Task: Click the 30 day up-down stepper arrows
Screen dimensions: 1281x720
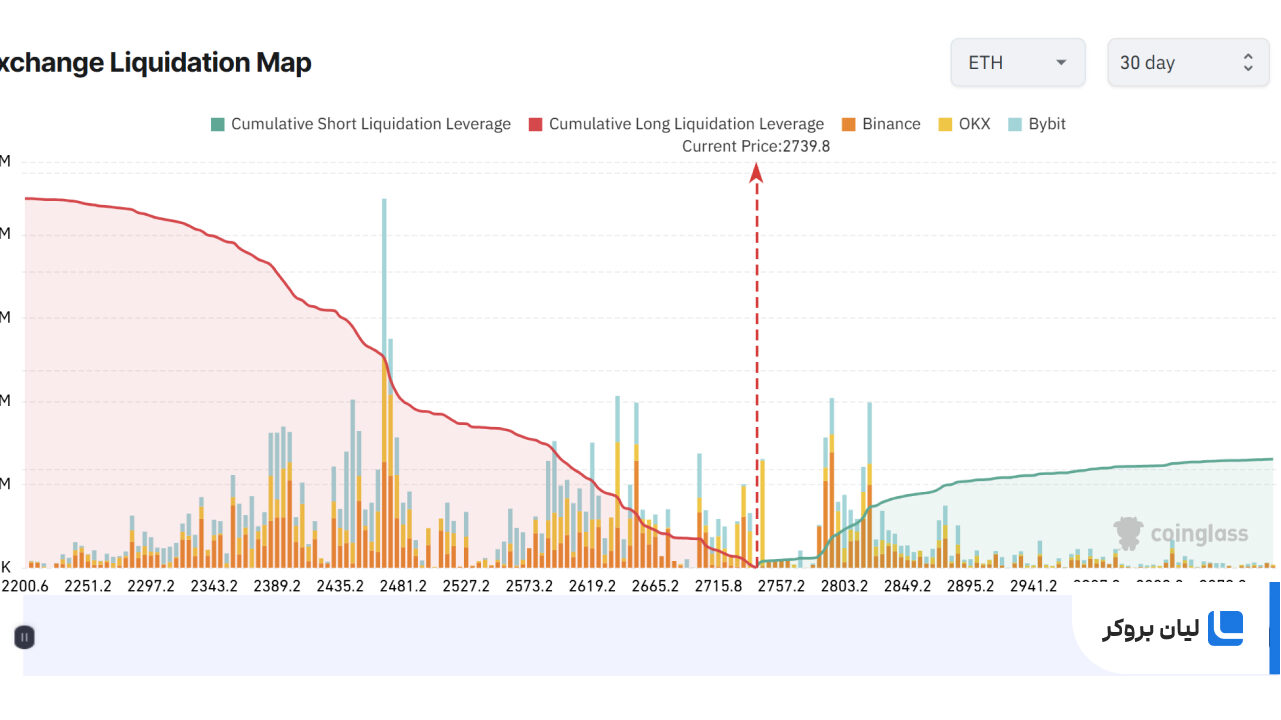Action: tap(1248, 62)
